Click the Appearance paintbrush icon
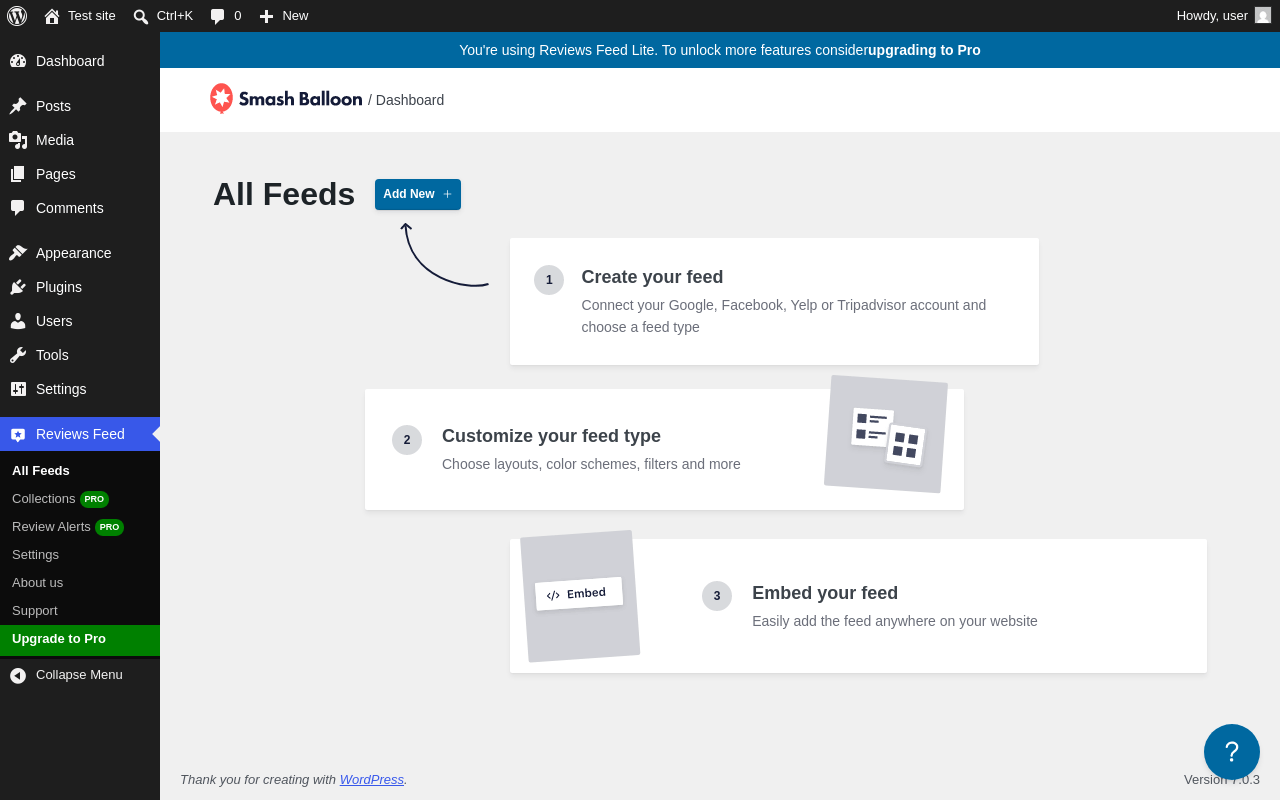 coord(18,253)
